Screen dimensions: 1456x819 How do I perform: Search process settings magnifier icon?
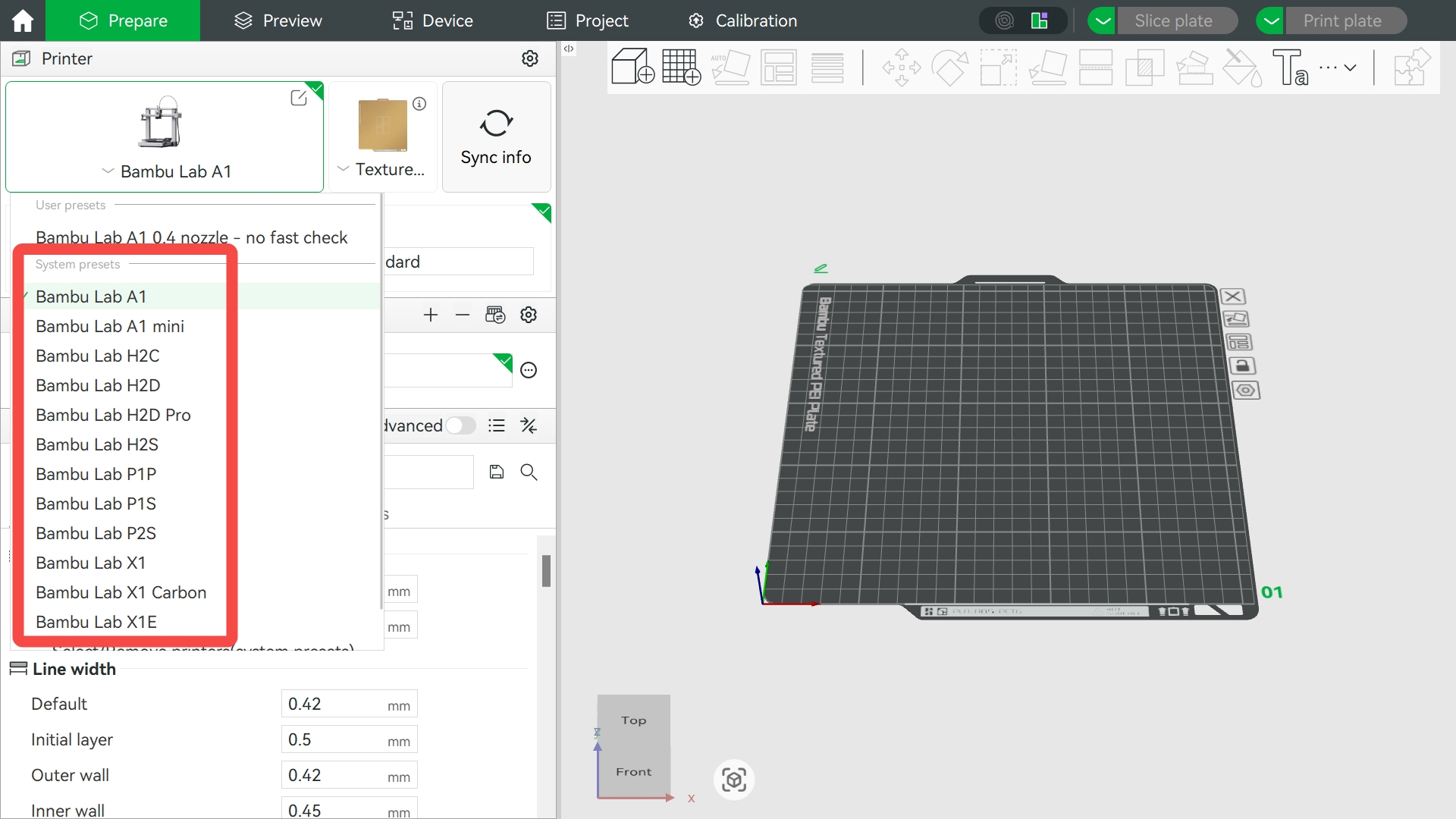click(x=529, y=472)
